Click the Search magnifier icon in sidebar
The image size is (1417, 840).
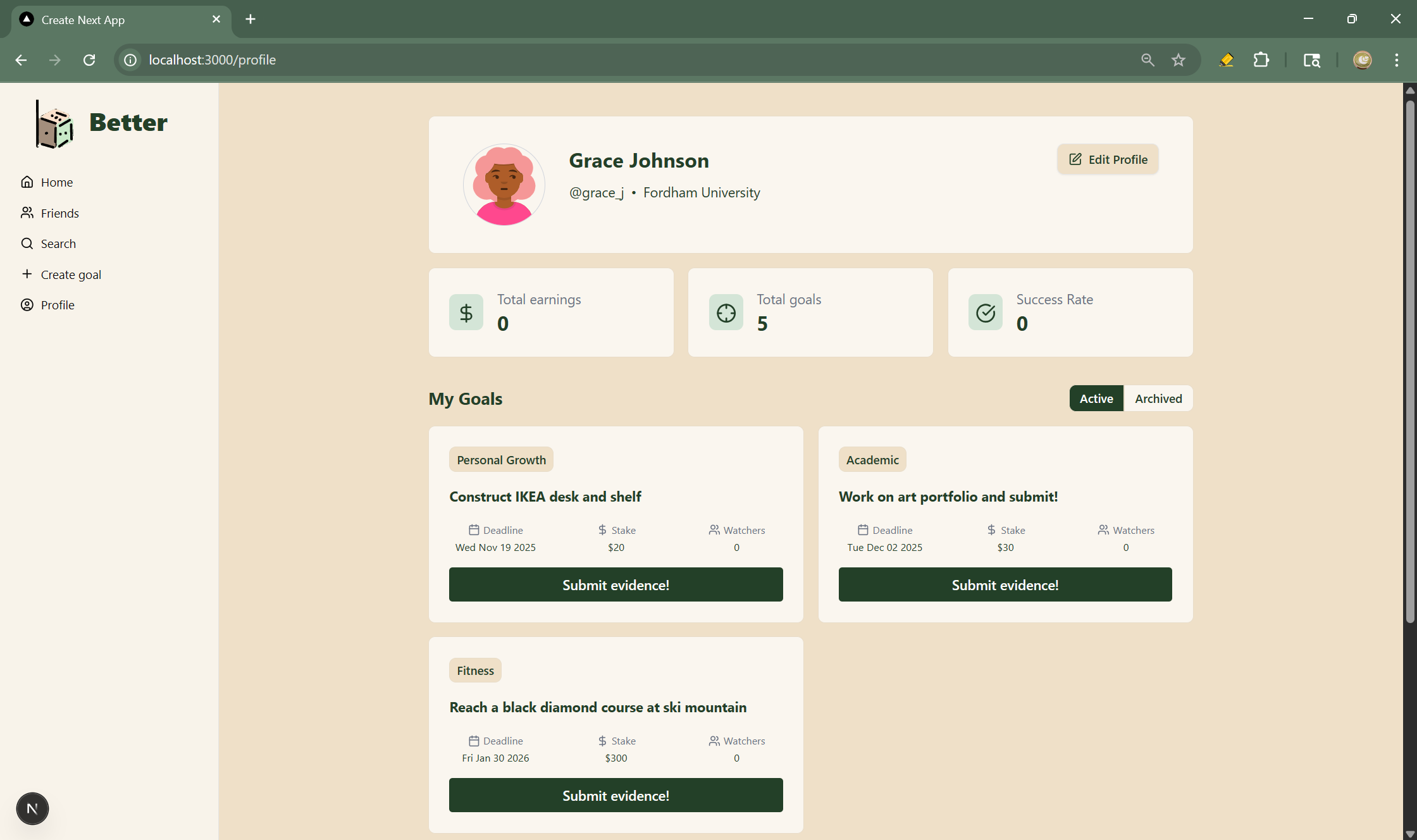(27, 244)
